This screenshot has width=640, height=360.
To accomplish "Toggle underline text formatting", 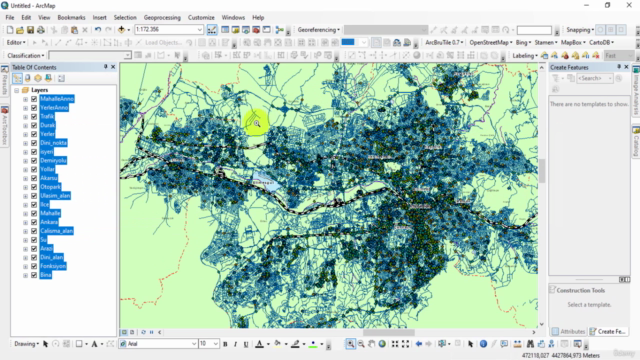I will (x=246, y=344).
